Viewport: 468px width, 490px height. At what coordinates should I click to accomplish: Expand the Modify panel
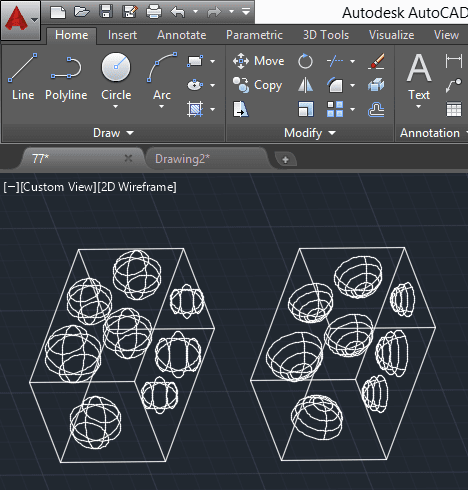tap(310, 133)
